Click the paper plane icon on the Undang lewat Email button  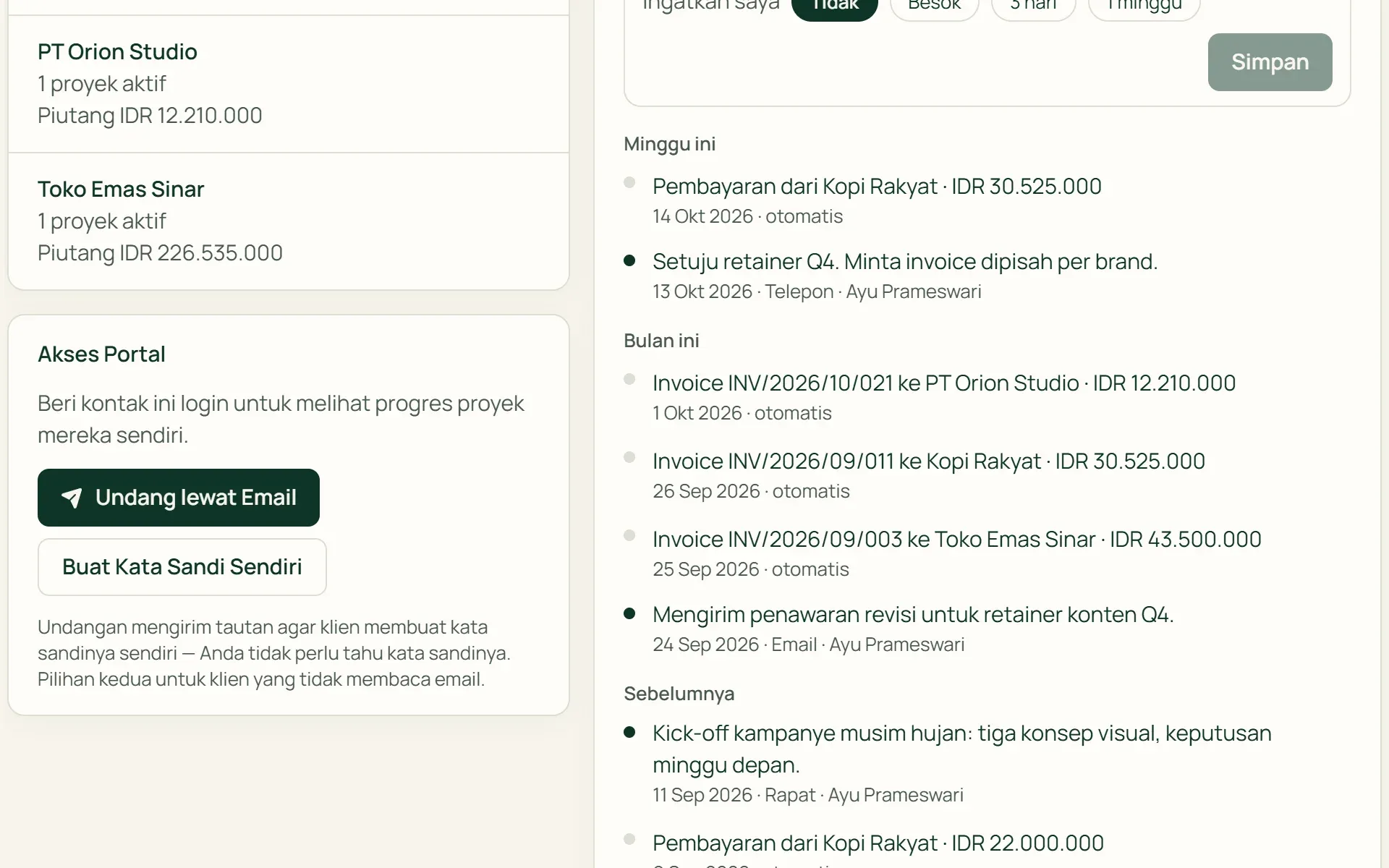pyautogui.click(x=72, y=498)
